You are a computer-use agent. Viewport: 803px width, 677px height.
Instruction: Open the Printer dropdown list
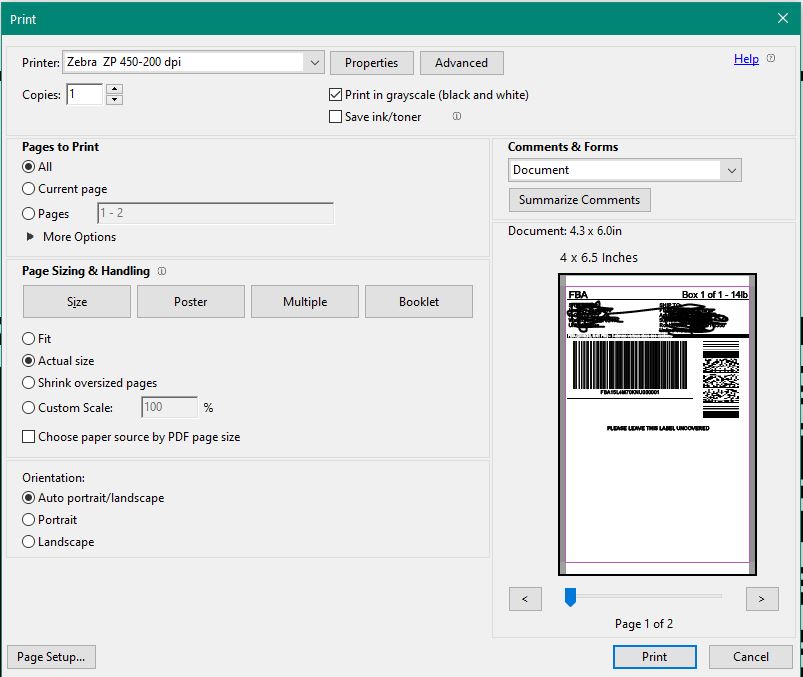(315, 63)
